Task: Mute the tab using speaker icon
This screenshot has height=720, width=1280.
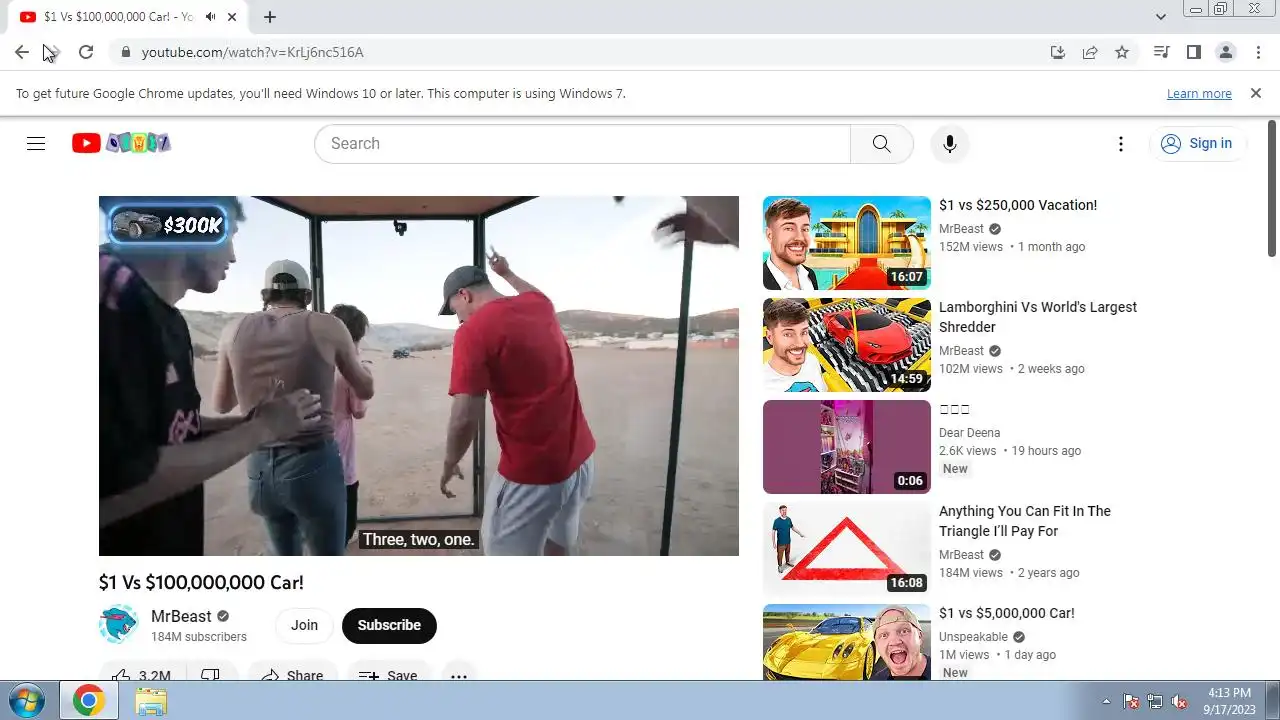Action: [211, 17]
